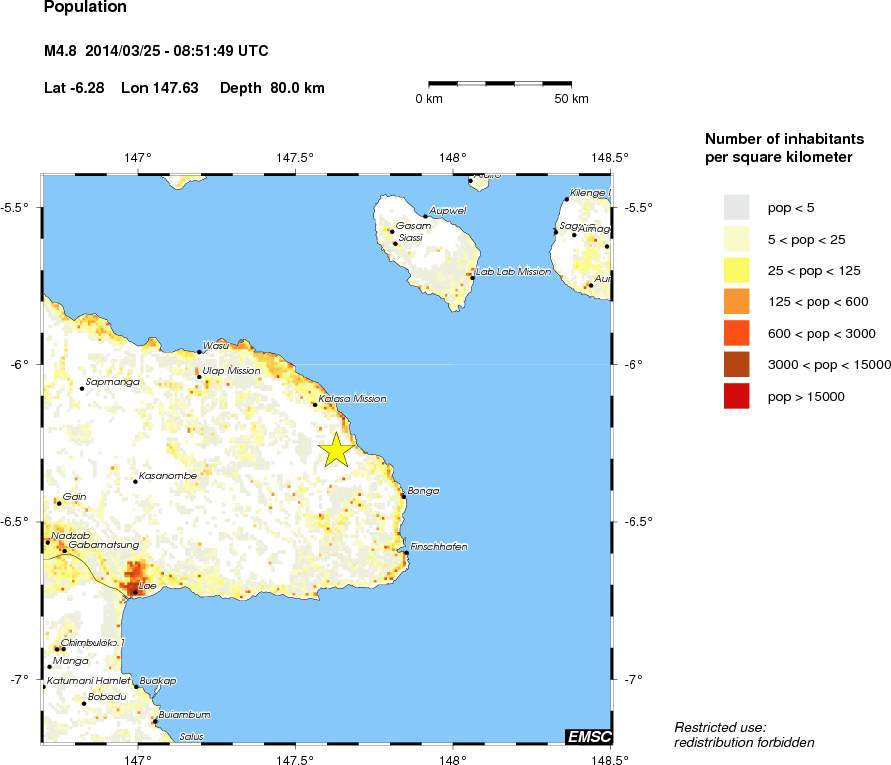Click the Sapmanga location marker dot
This screenshot has height=765, width=891.
pyautogui.click(x=82, y=388)
